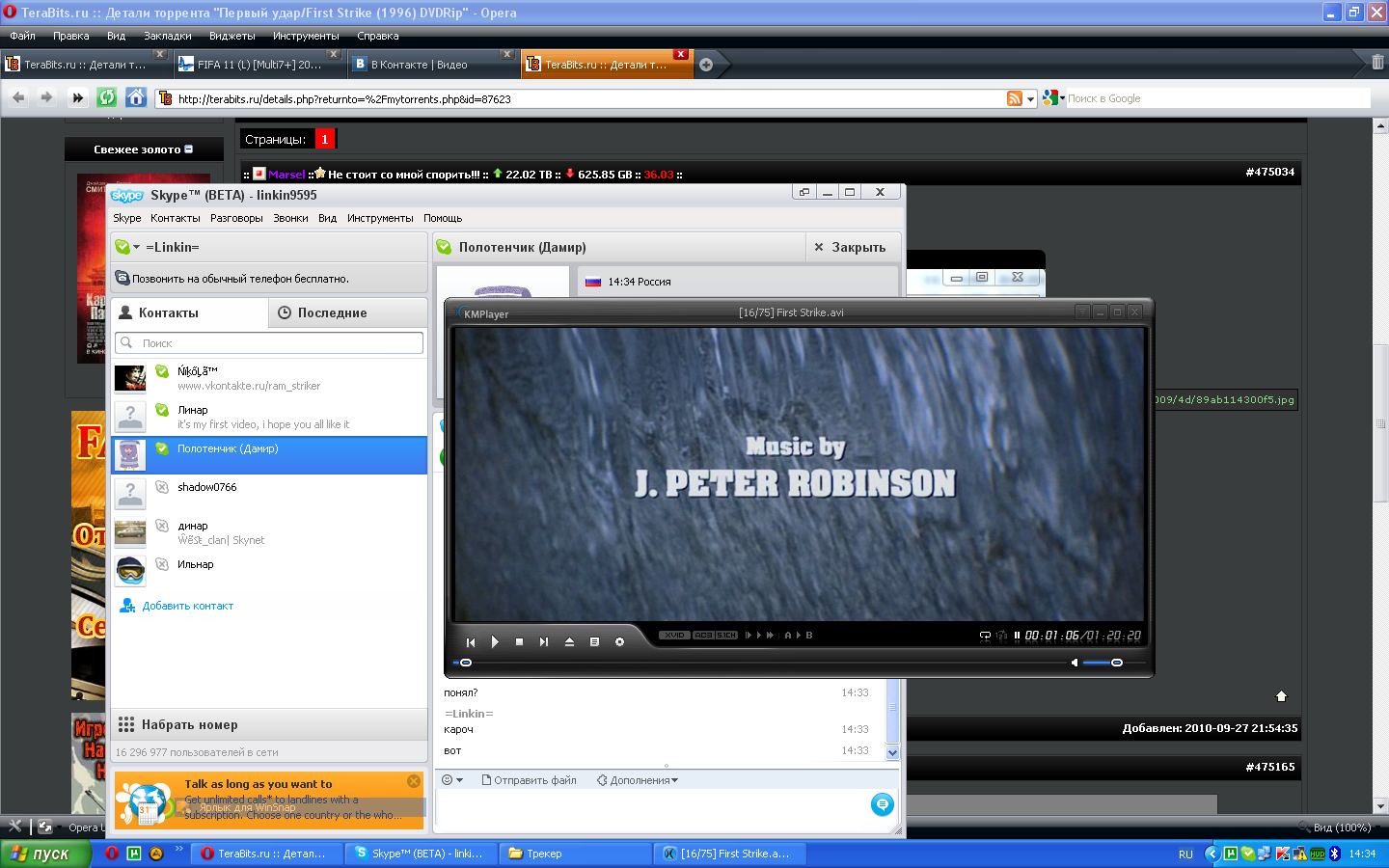Click Opera back arrow button
The width and height of the screenshot is (1389, 868).
coord(18,97)
